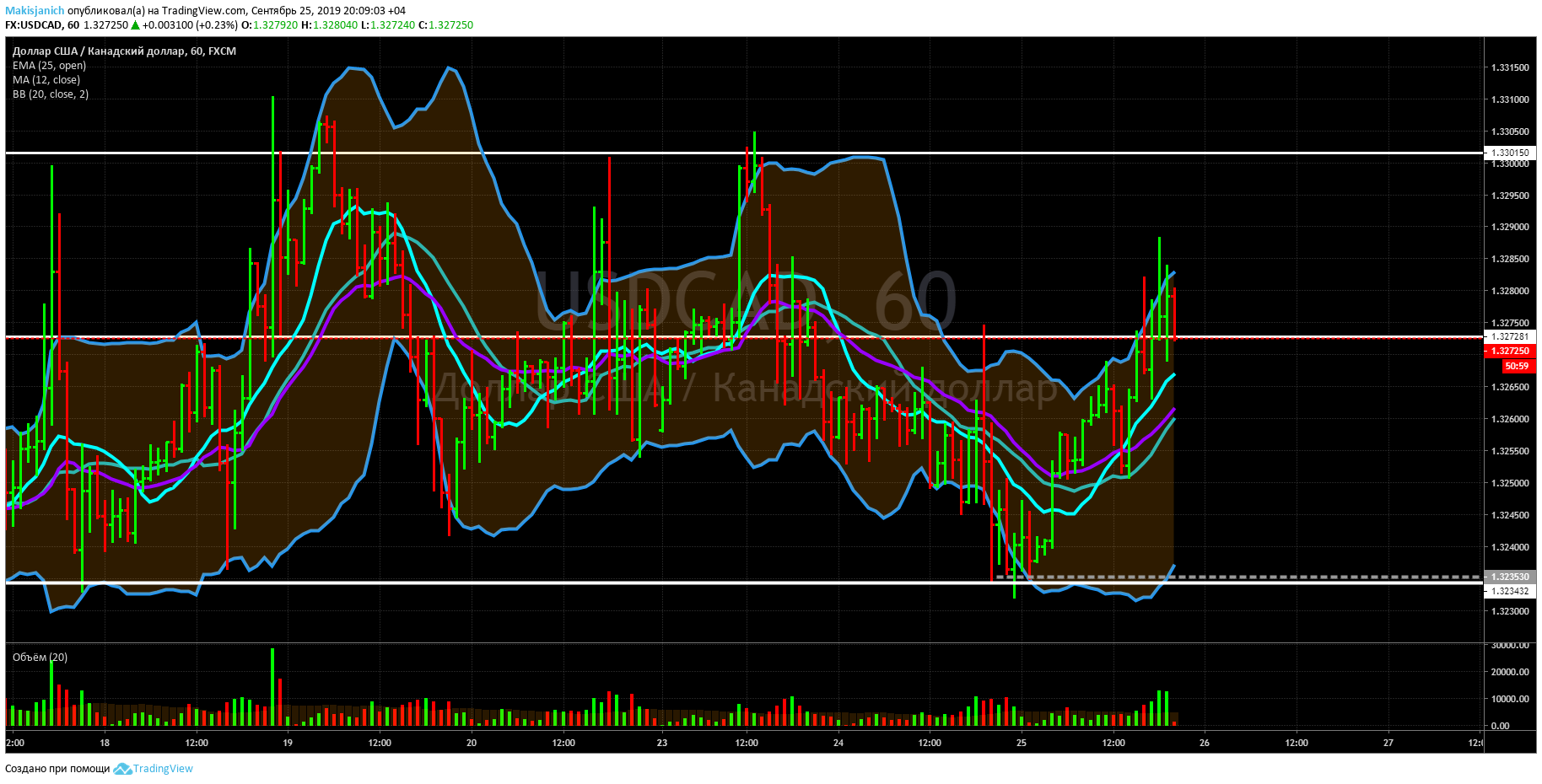Click the H:1.328040 high value

point(329,25)
